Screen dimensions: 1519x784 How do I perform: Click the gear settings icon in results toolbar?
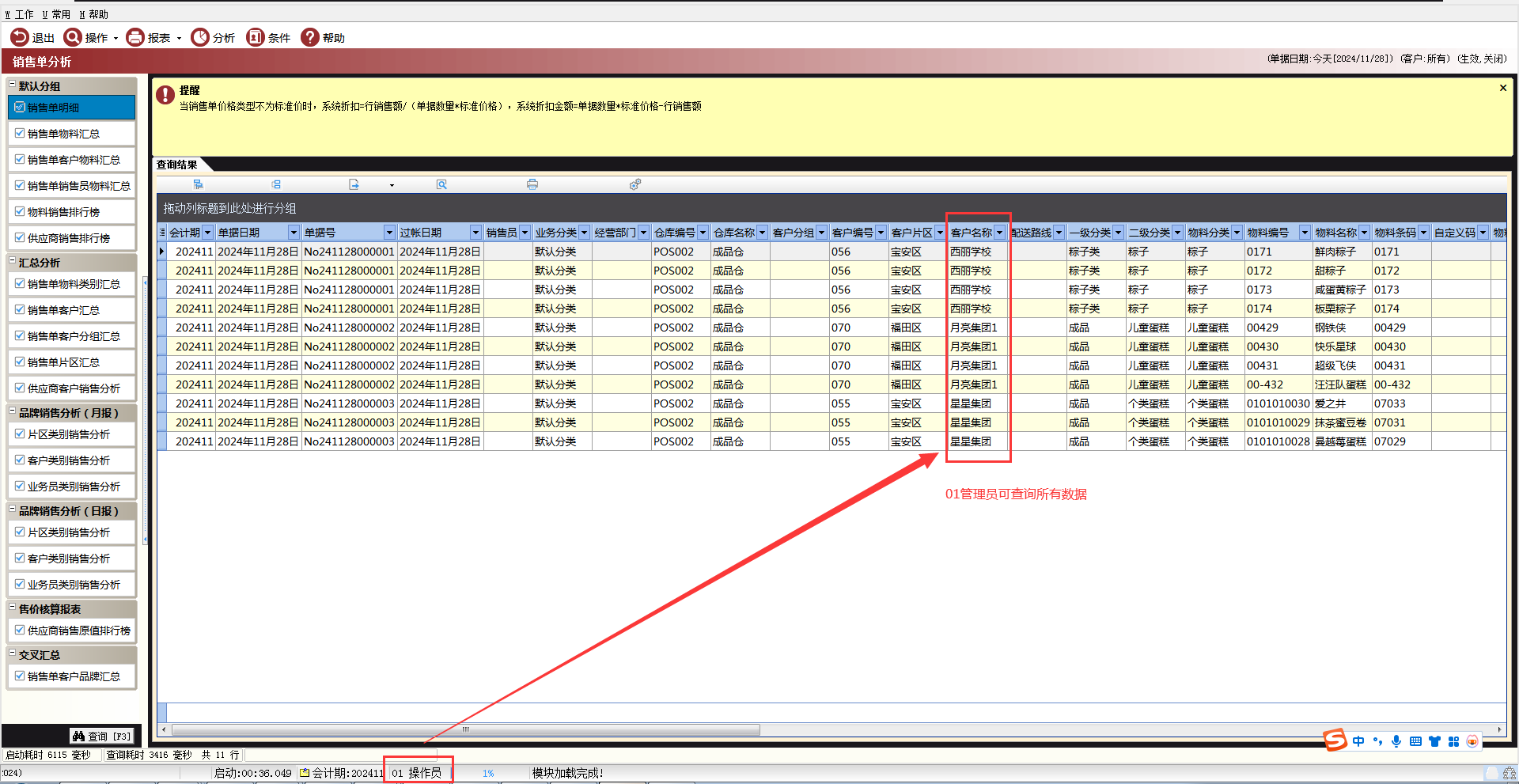tap(634, 184)
